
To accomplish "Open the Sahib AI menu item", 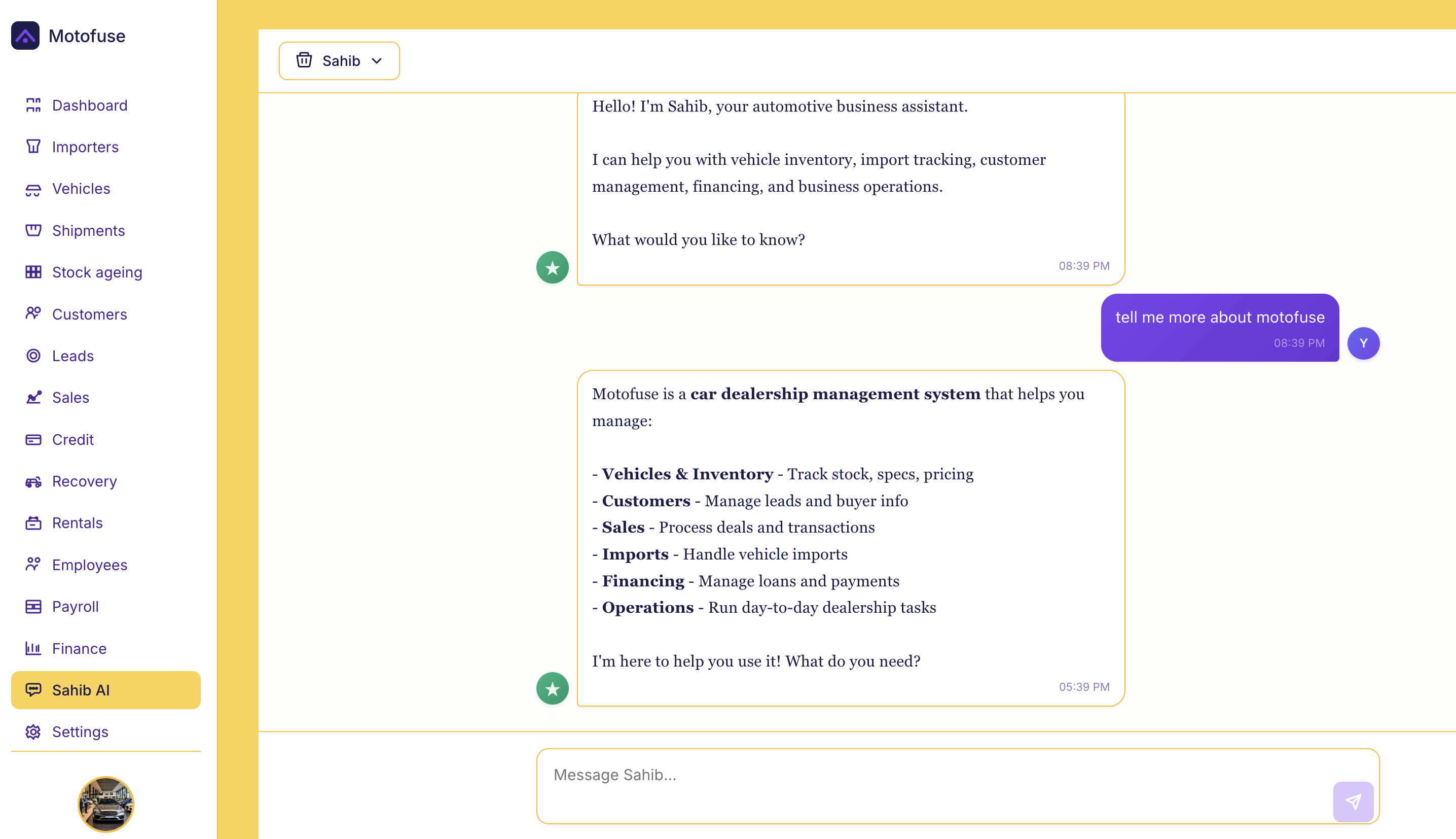I will (106, 690).
